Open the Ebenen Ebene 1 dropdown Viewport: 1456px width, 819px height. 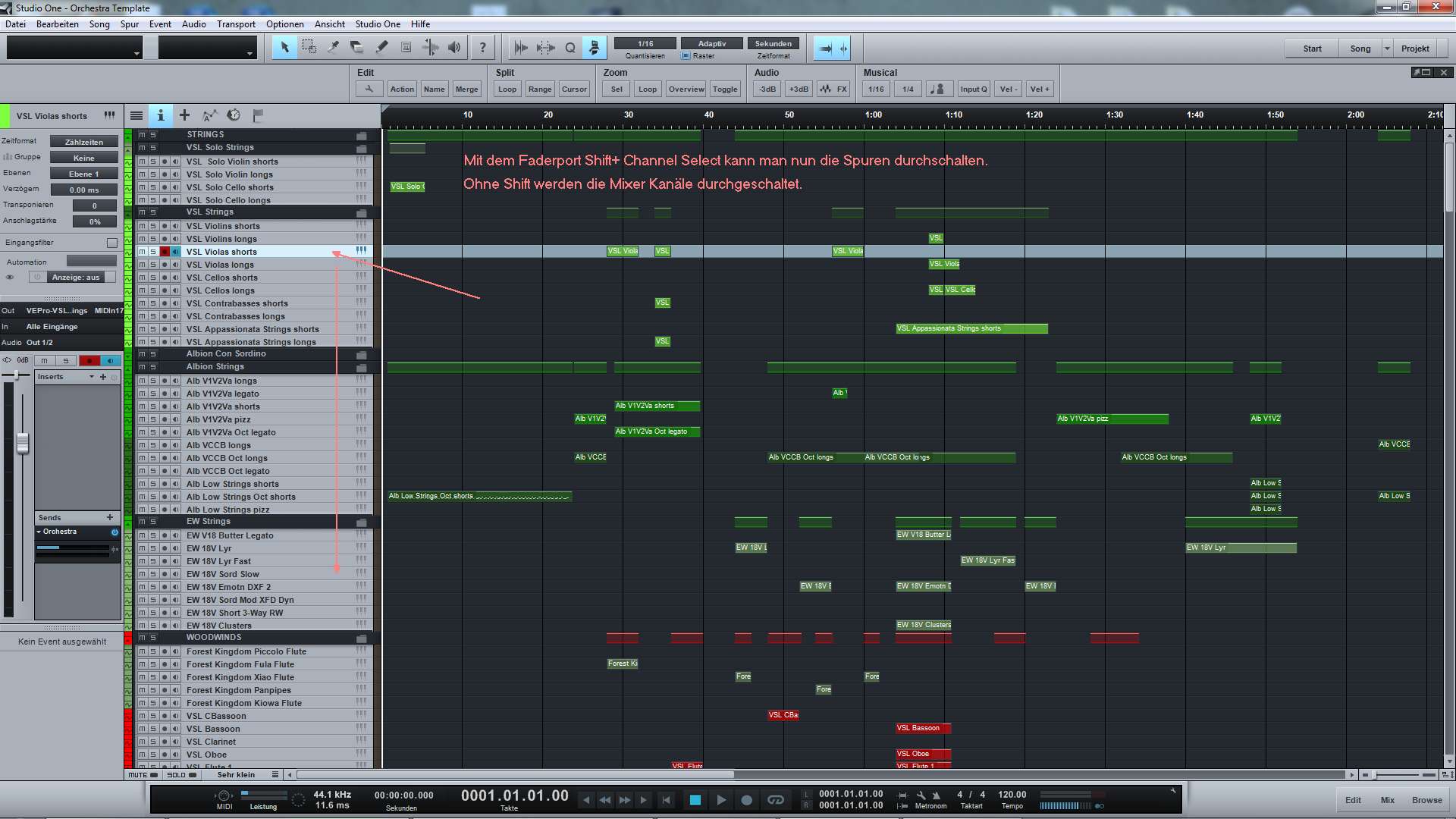(83, 174)
